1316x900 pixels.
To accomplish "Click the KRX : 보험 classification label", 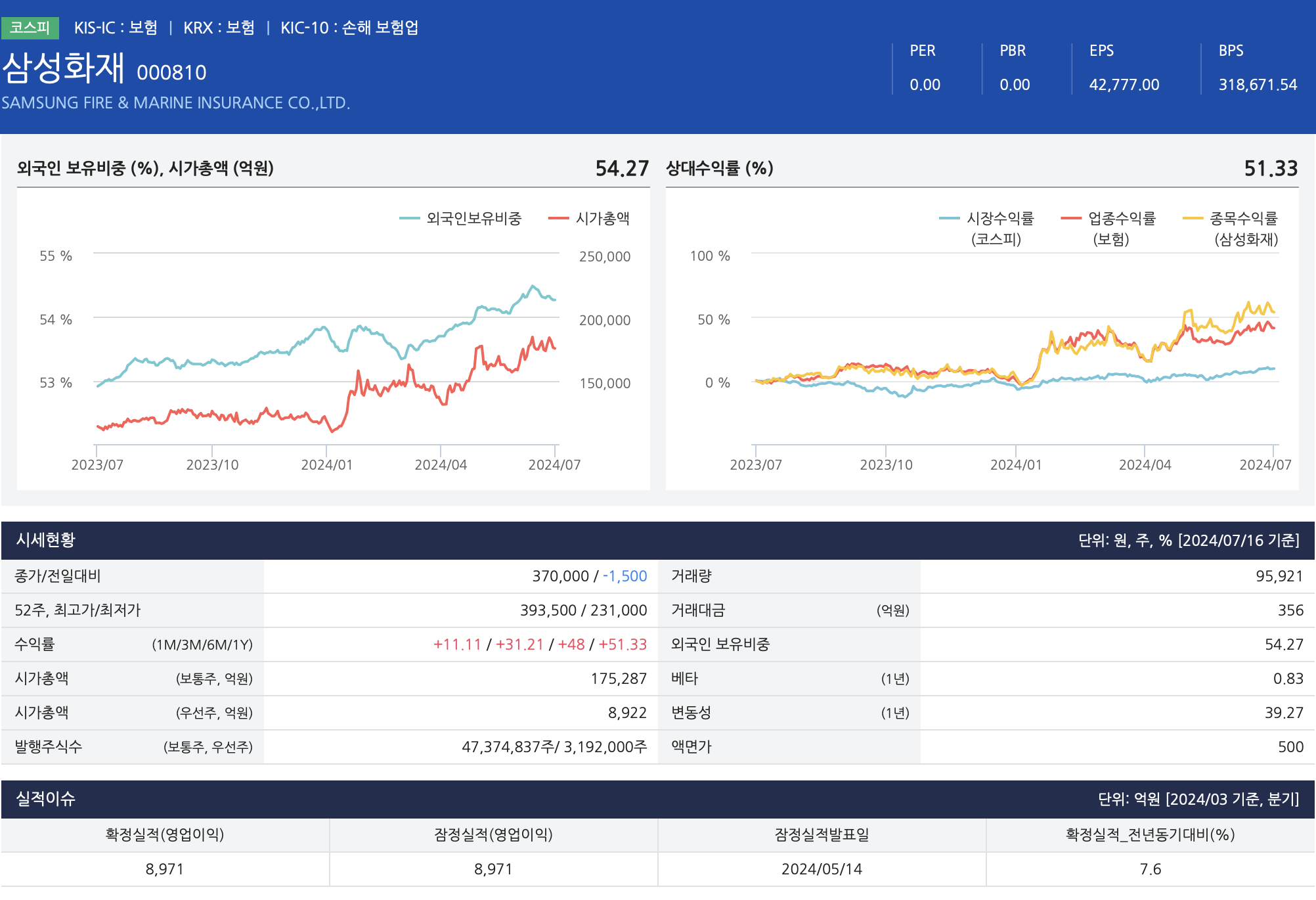I will 219,28.
